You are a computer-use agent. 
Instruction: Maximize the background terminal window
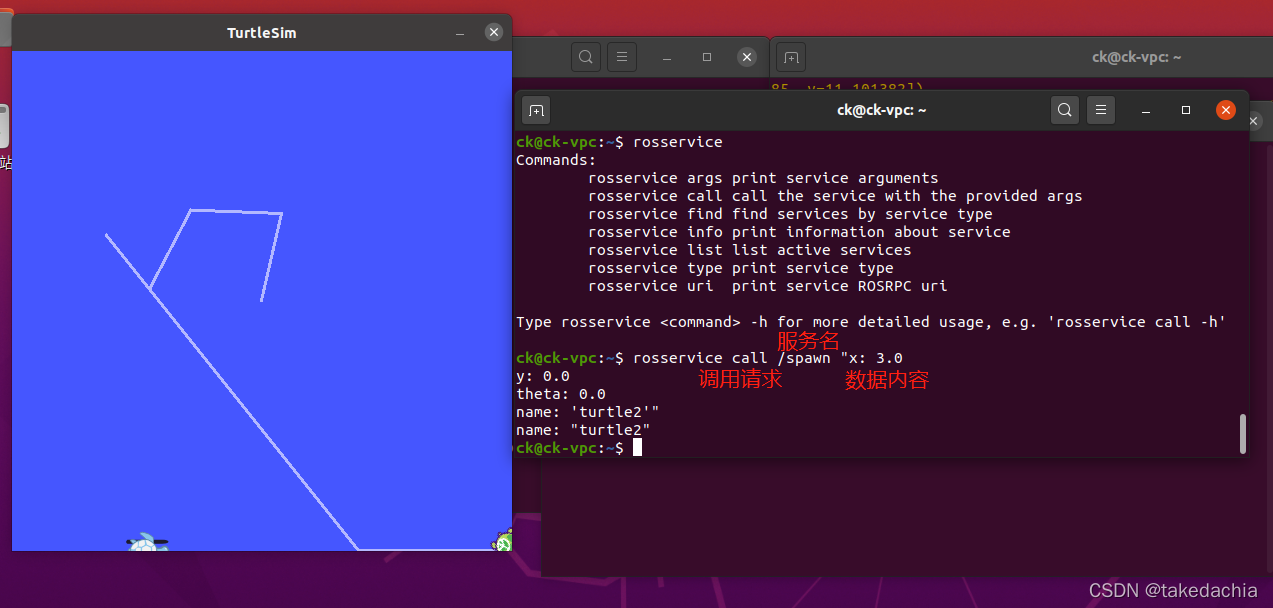pyautogui.click(x=707, y=57)
